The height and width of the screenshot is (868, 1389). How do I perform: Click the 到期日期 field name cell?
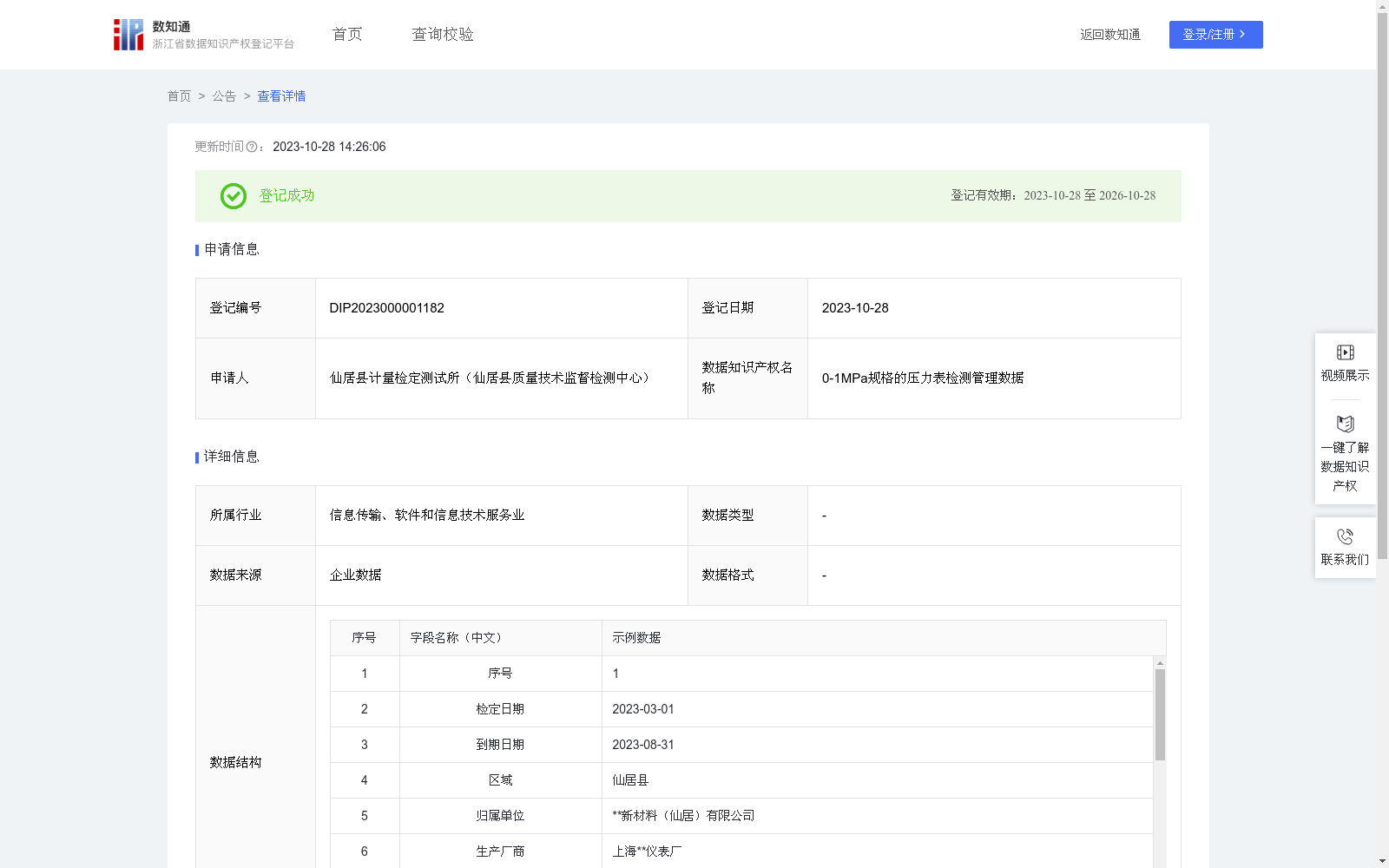pos(500,745)
